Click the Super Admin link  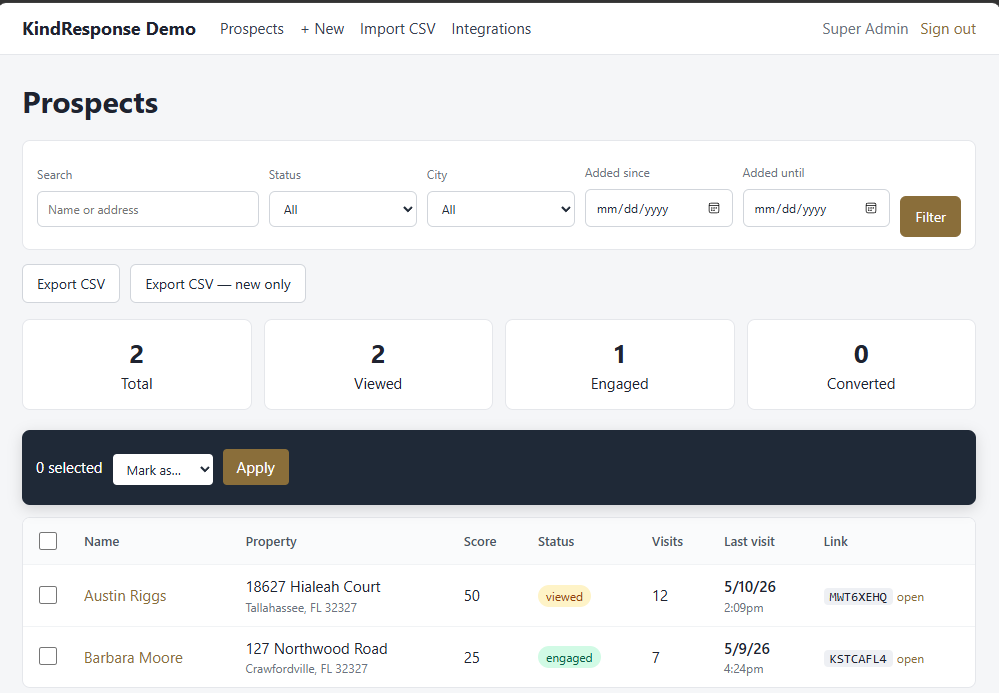865,29
